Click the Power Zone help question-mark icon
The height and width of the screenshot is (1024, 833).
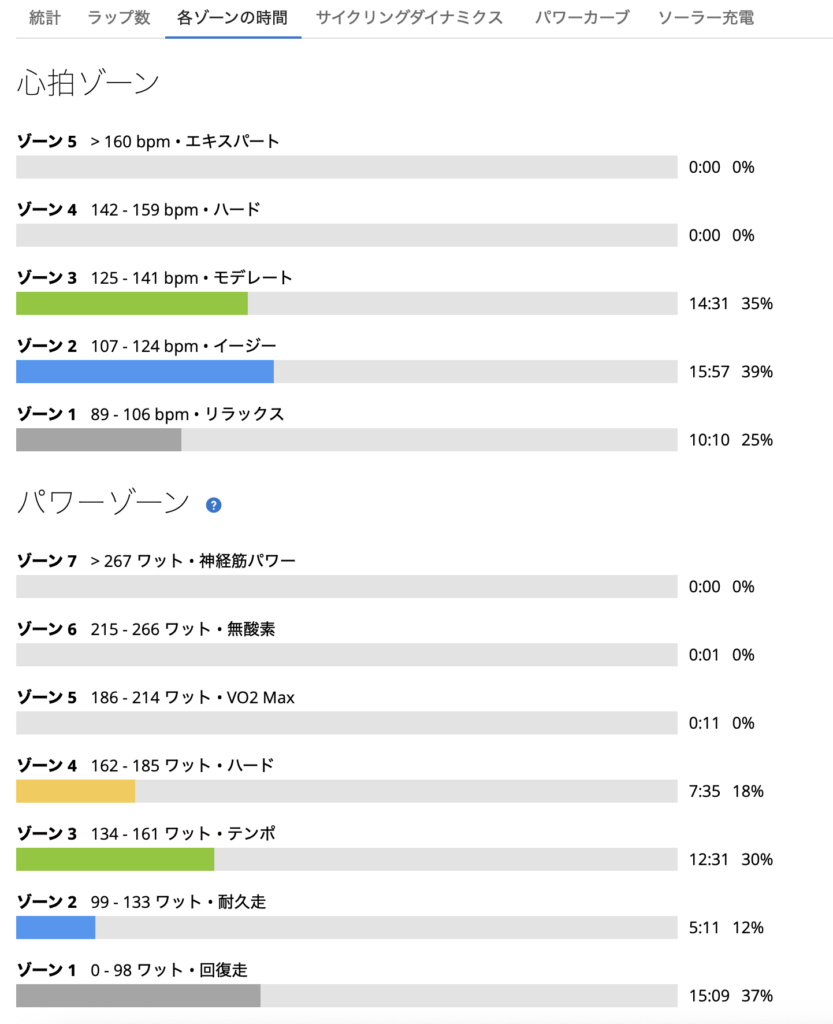pos(213,505)
